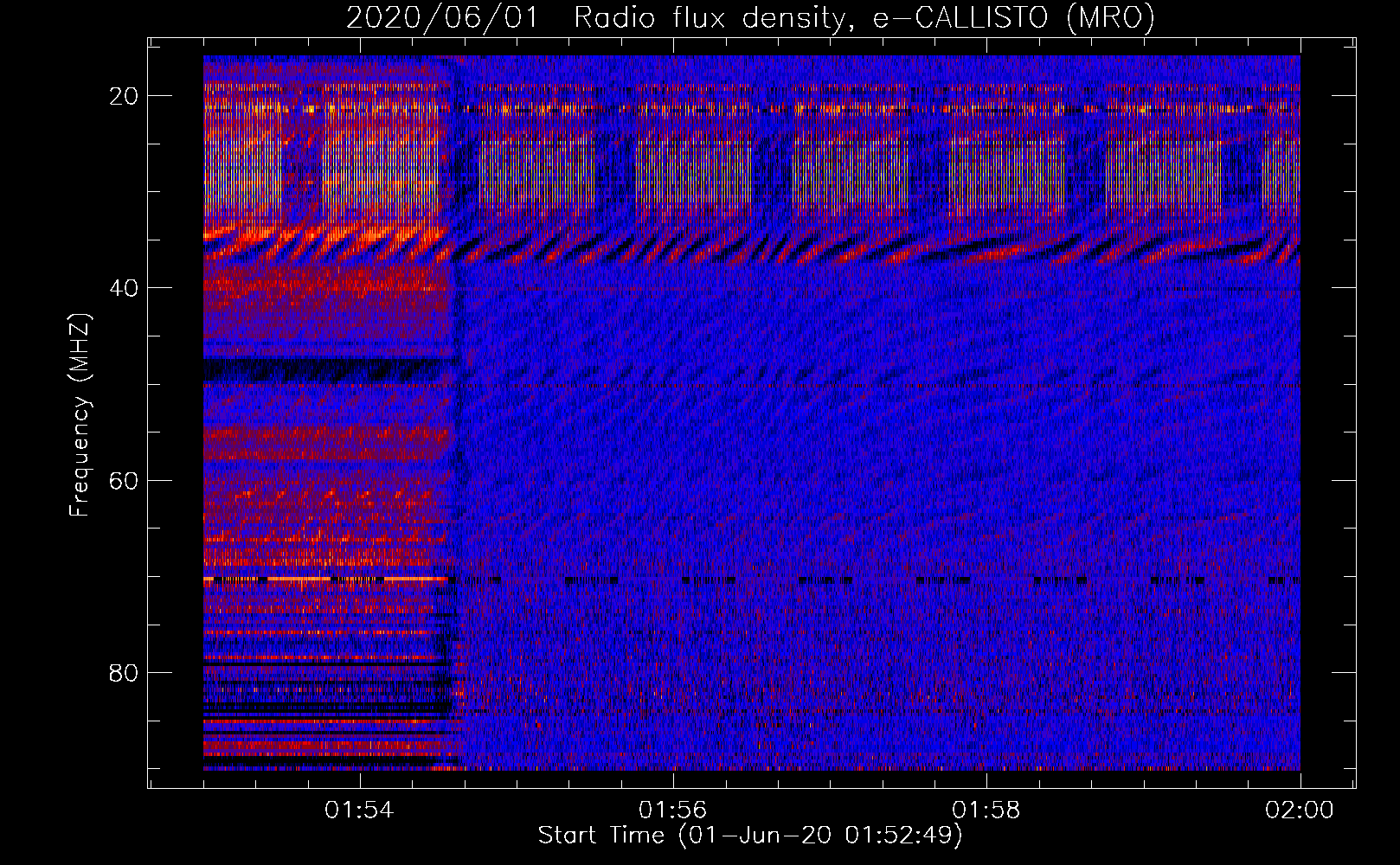The height and width of the screenshot is (865, 1400).
Task: Click the plot title '2020/06/01 Radio flux density, e-CALLISTO (MRO)'
Action: coord(750,17)
